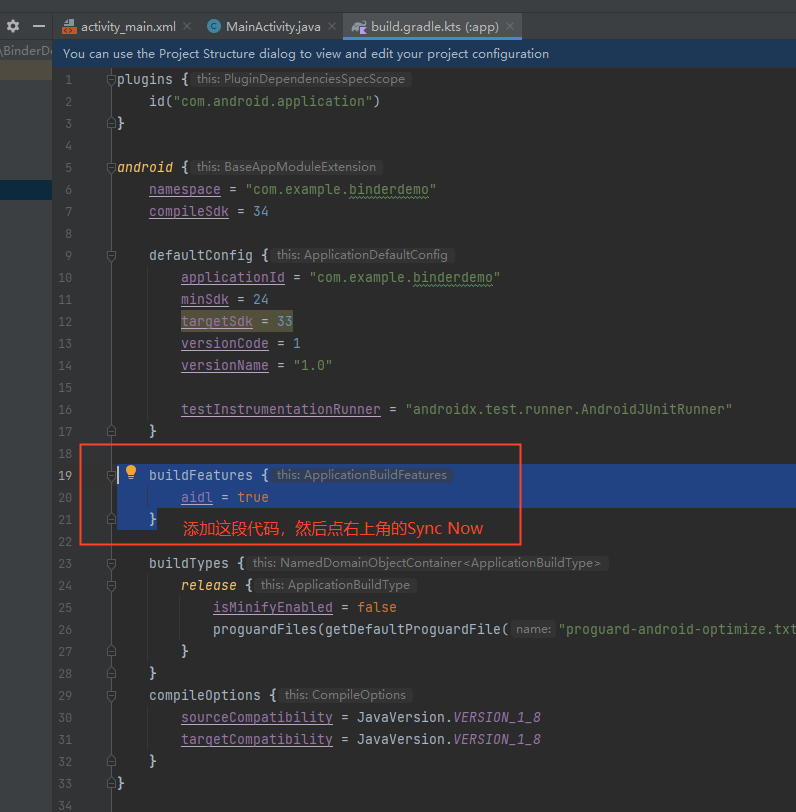Click the versionCode property
Image resolution: width=796 pixels, height=812 pixels.
coord(225,343)
